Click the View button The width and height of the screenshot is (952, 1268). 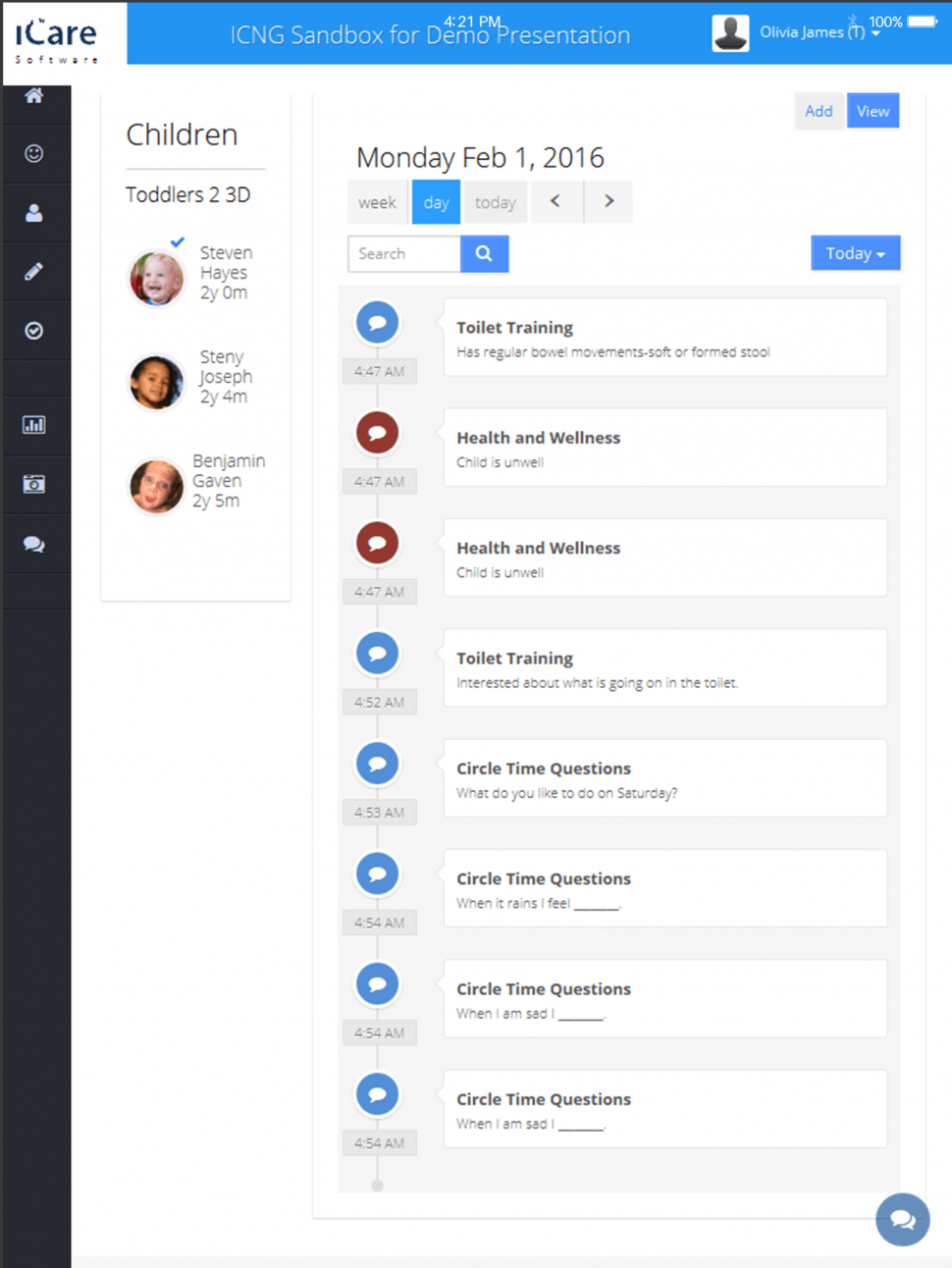point(873,111)
